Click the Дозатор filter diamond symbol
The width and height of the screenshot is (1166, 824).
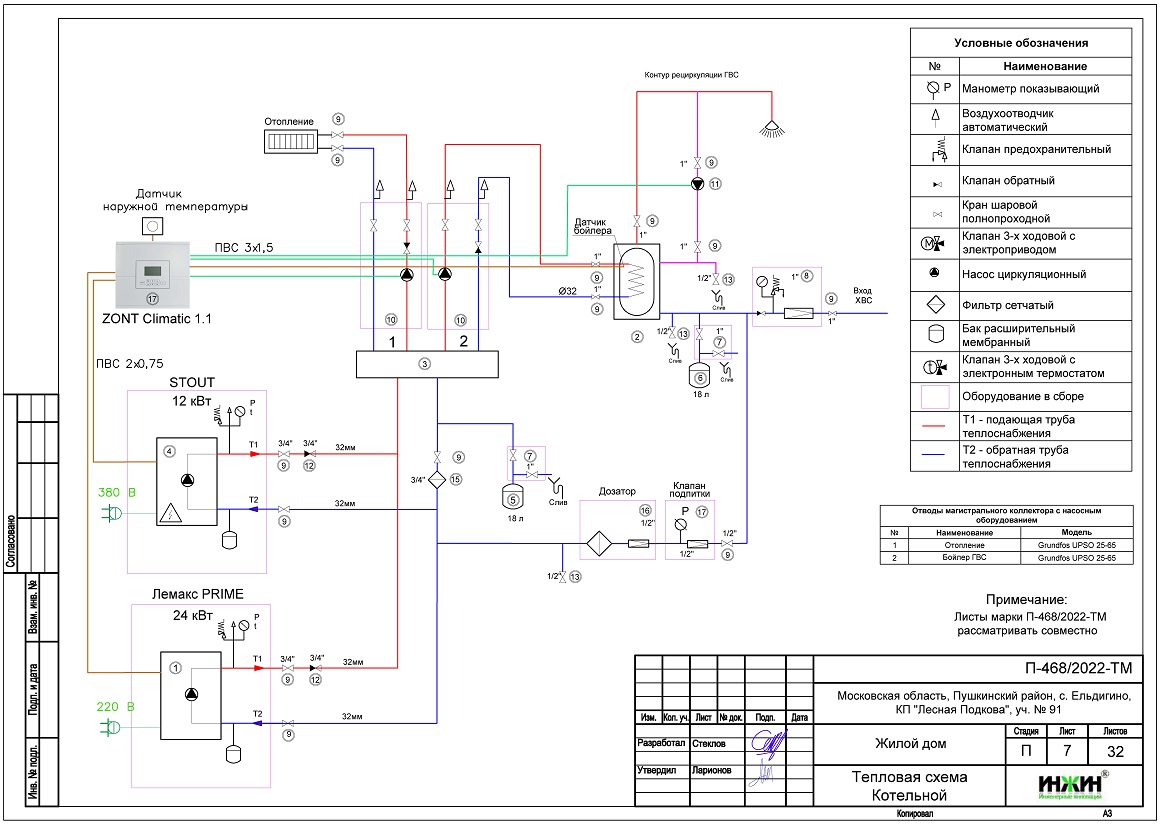coord(598,544)
